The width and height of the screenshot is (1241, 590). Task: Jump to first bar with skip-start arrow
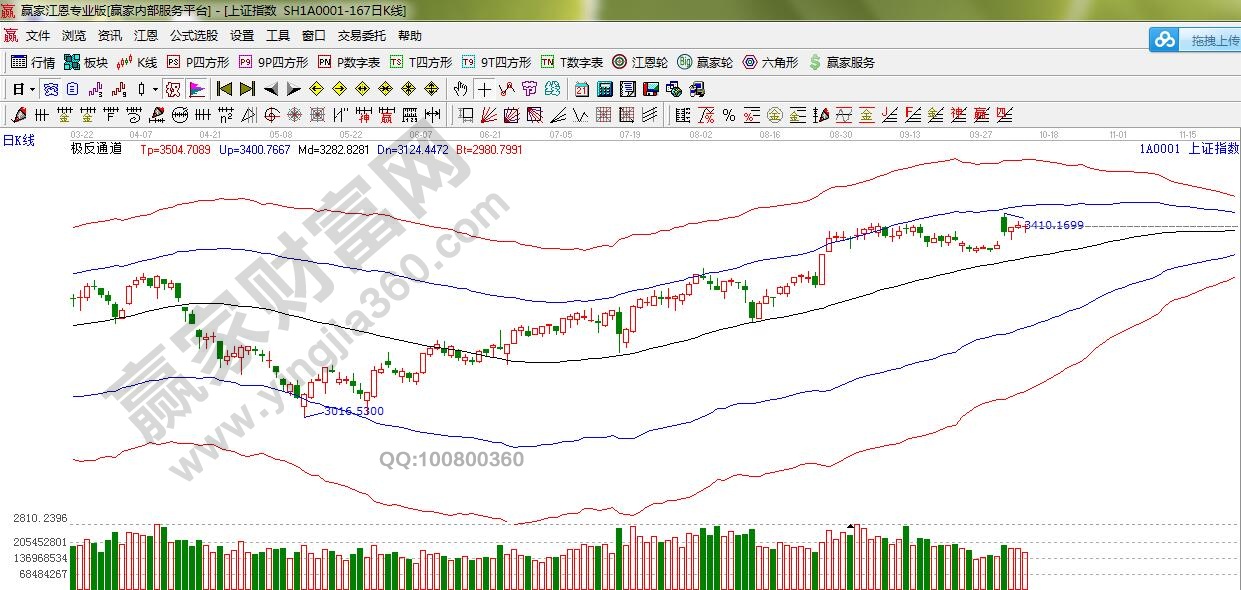click(x=224, y=89)
